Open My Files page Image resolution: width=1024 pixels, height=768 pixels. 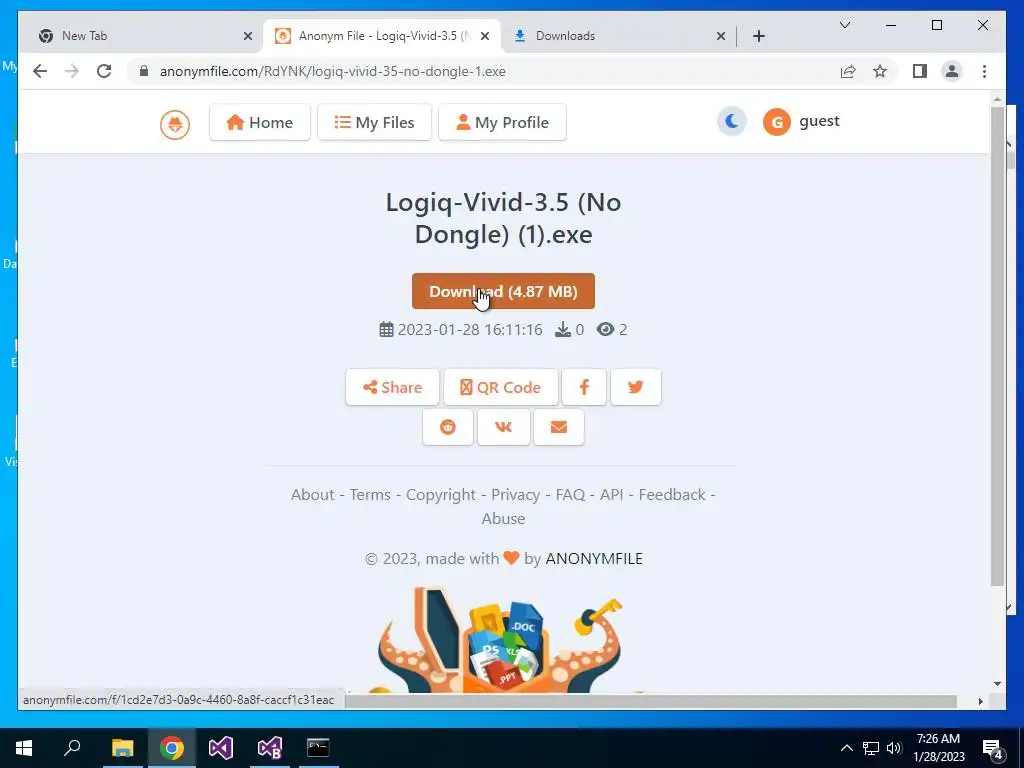374,122
